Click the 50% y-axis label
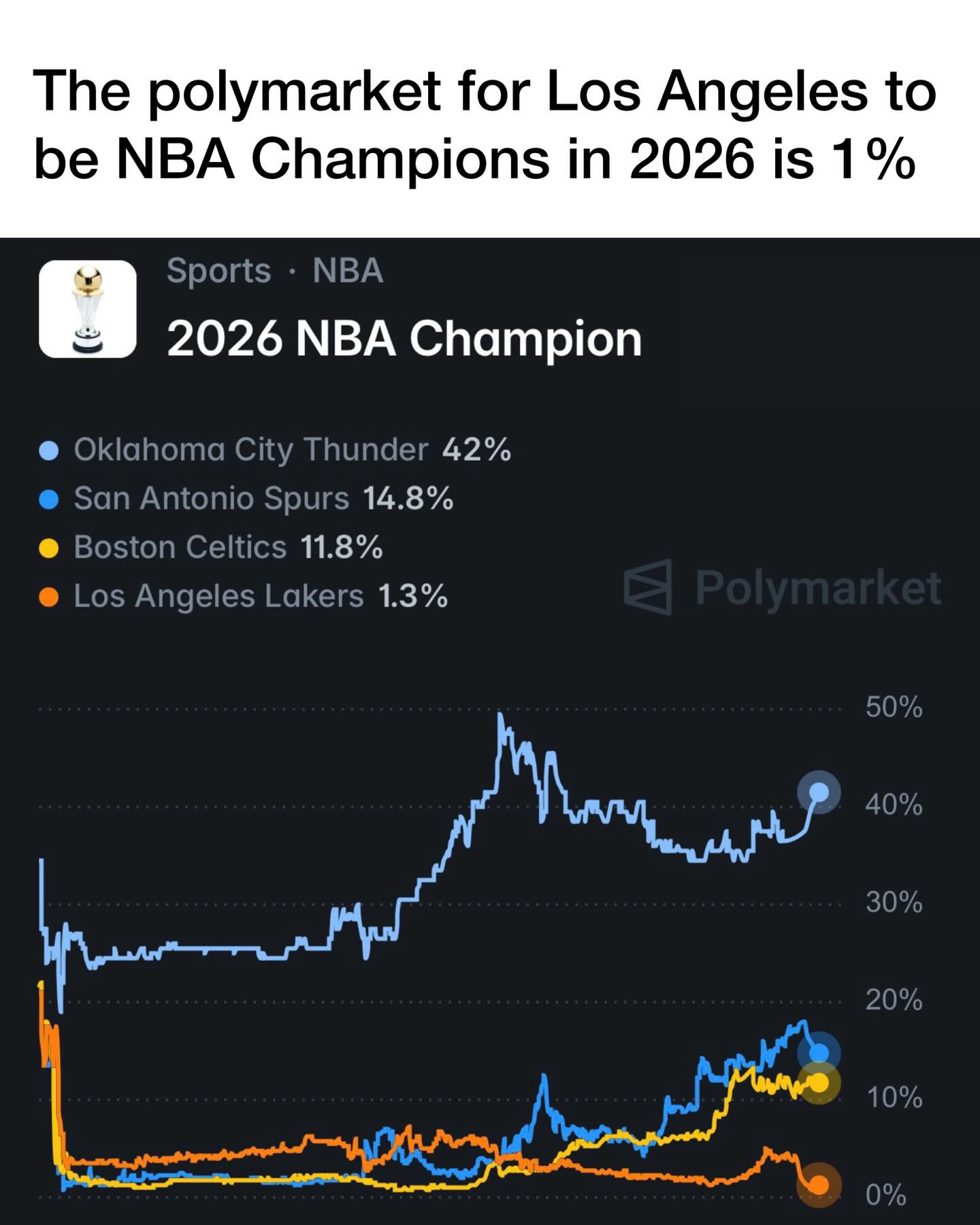This screenshot has width=980, height=1225. 894,708
